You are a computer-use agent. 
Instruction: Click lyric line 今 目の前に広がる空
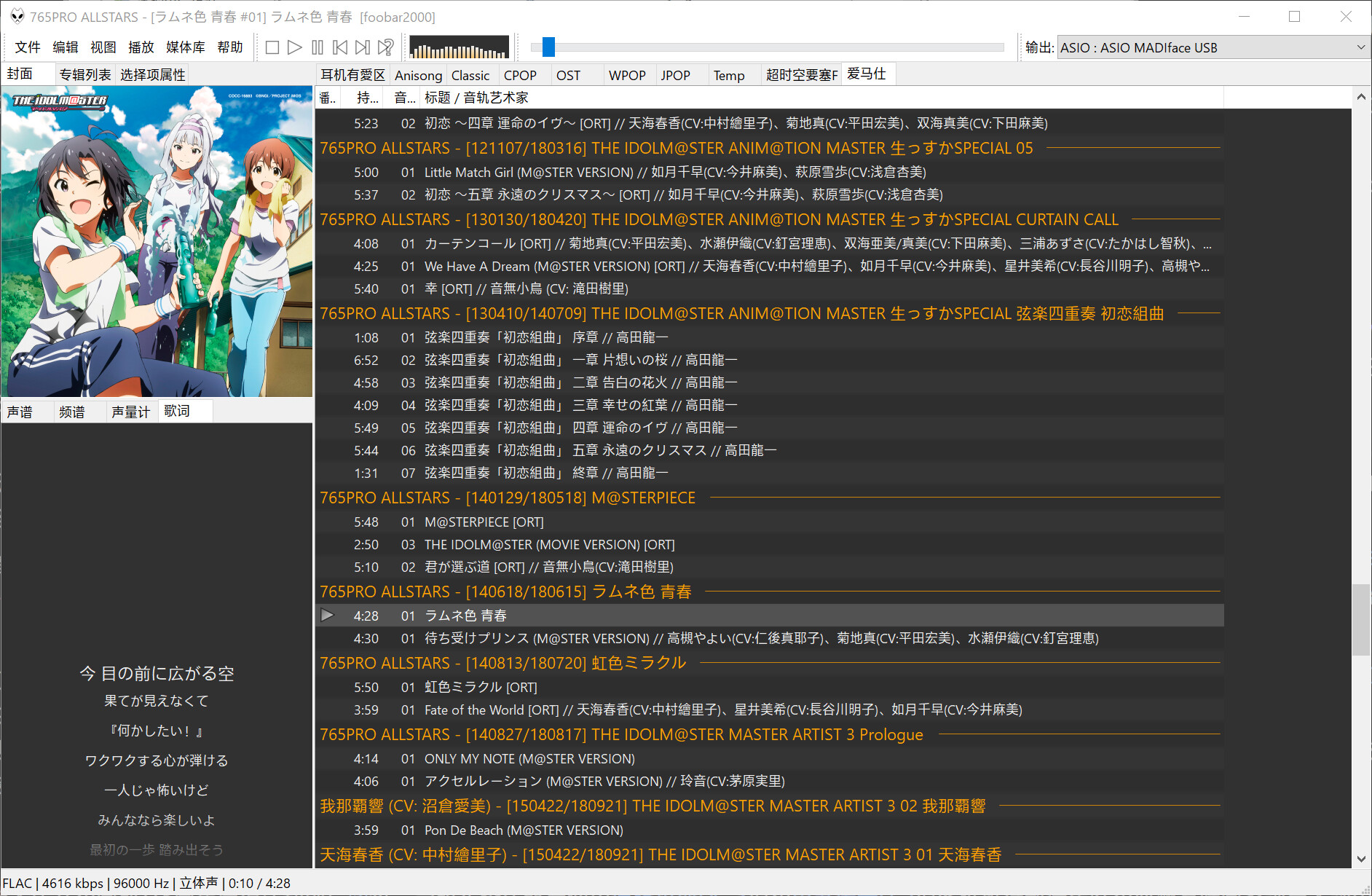click(x=157, y=673)
